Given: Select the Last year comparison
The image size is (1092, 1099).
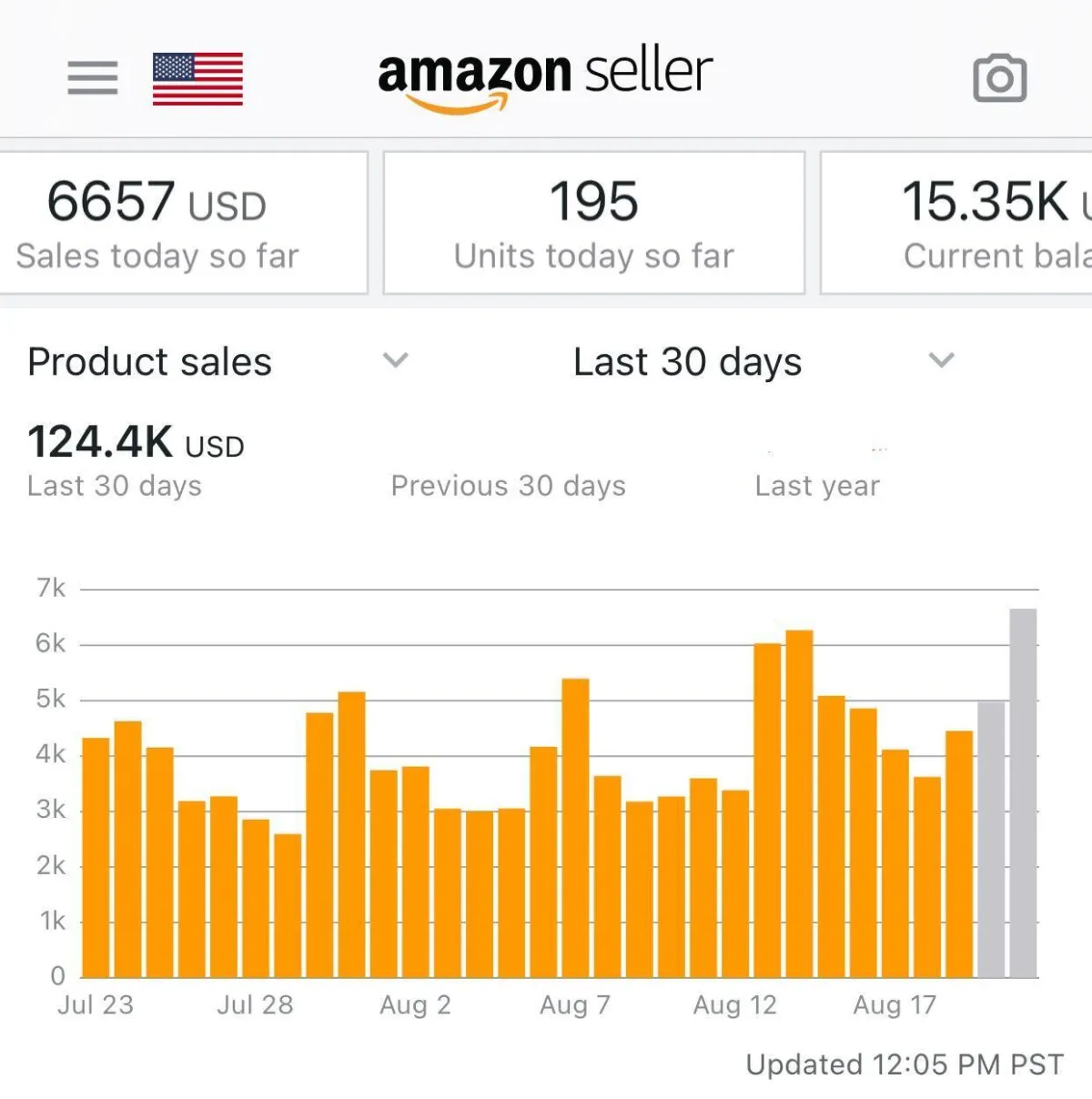Looking at the screenshot, I should (x=817, y=486).
